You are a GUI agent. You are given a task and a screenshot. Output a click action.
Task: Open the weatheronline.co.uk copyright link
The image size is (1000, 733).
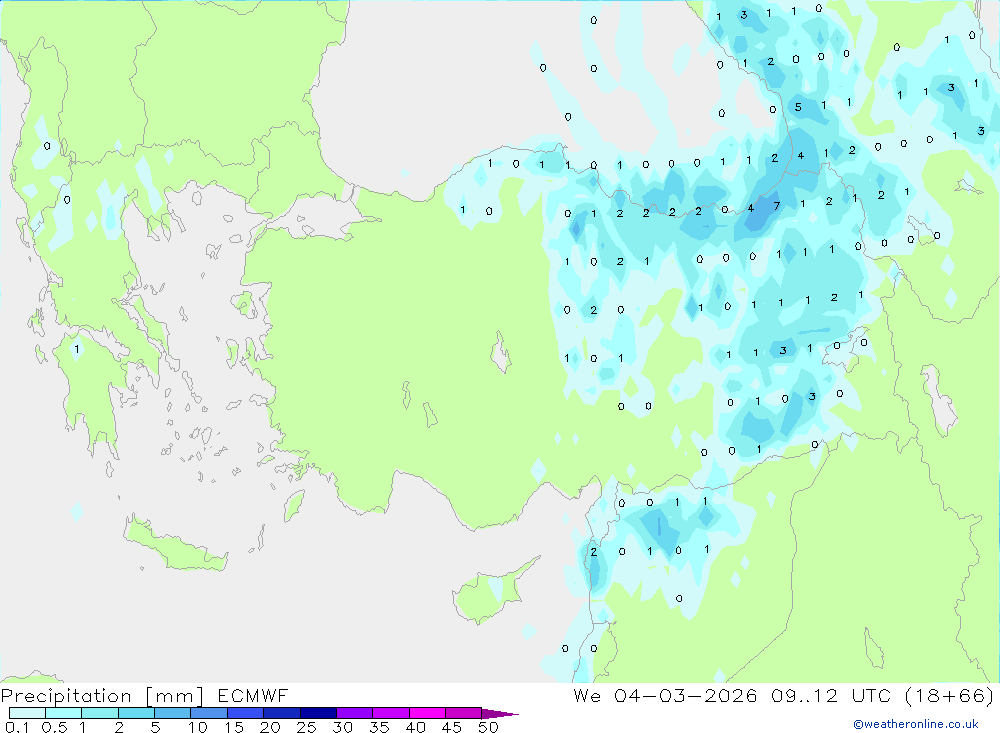(x=916, y=724)
